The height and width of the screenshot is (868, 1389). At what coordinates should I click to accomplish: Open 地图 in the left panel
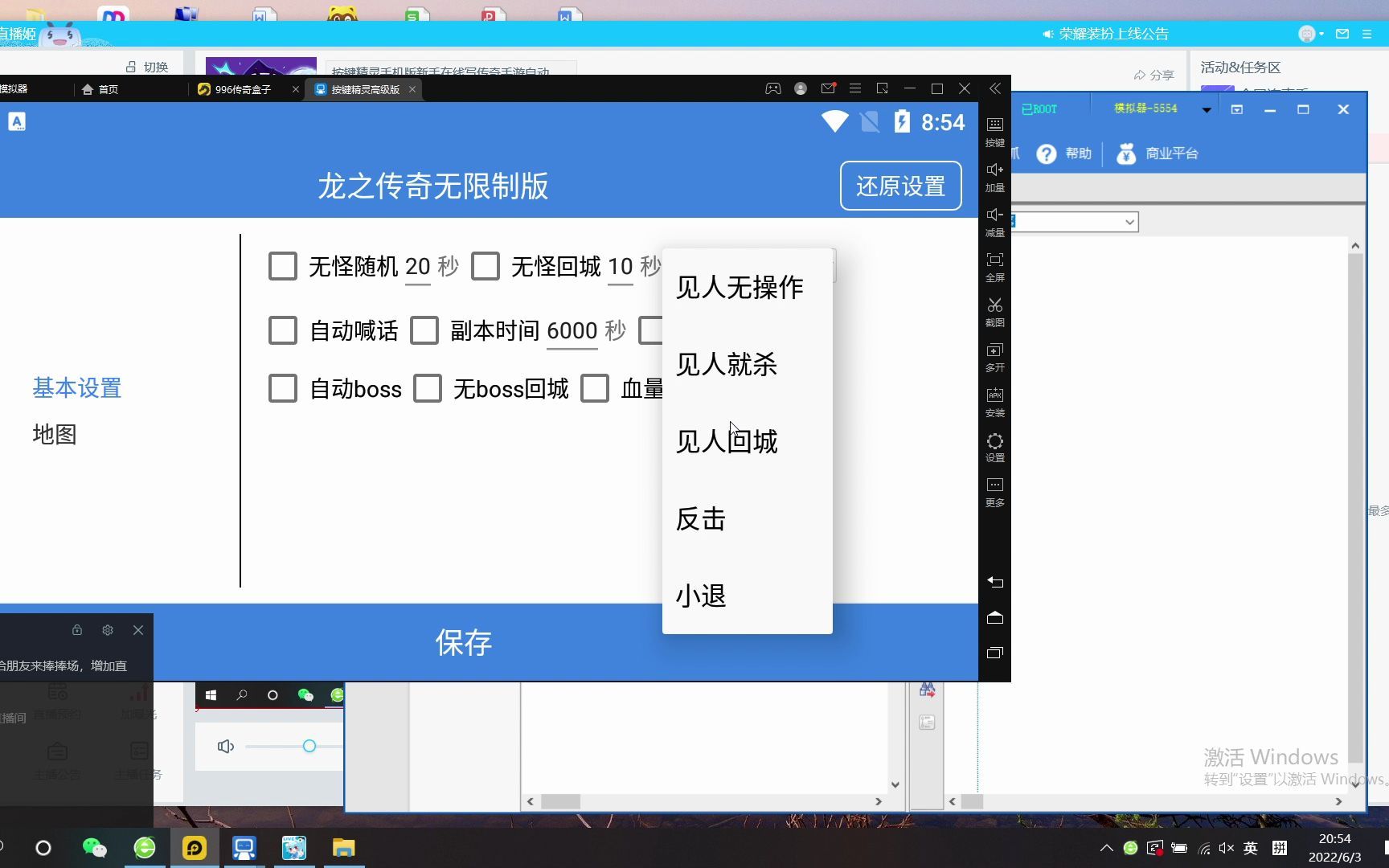tap(55, 434)
